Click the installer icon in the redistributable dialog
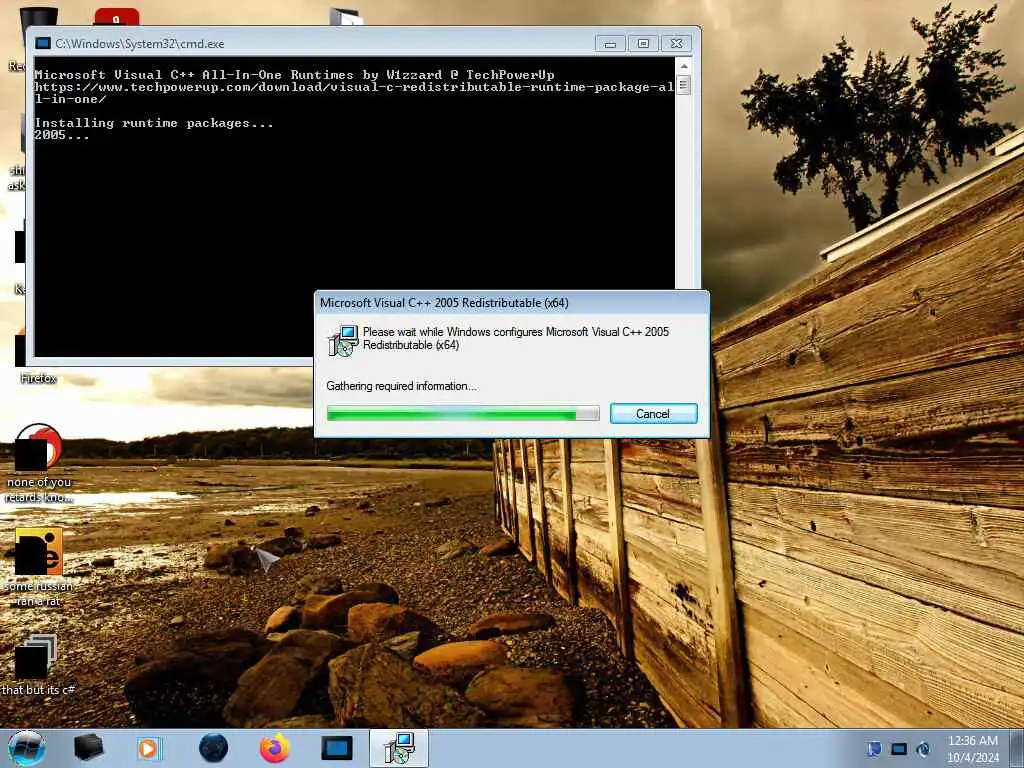The width and height of the screenshot is (1024, 768). coord(343,340)
